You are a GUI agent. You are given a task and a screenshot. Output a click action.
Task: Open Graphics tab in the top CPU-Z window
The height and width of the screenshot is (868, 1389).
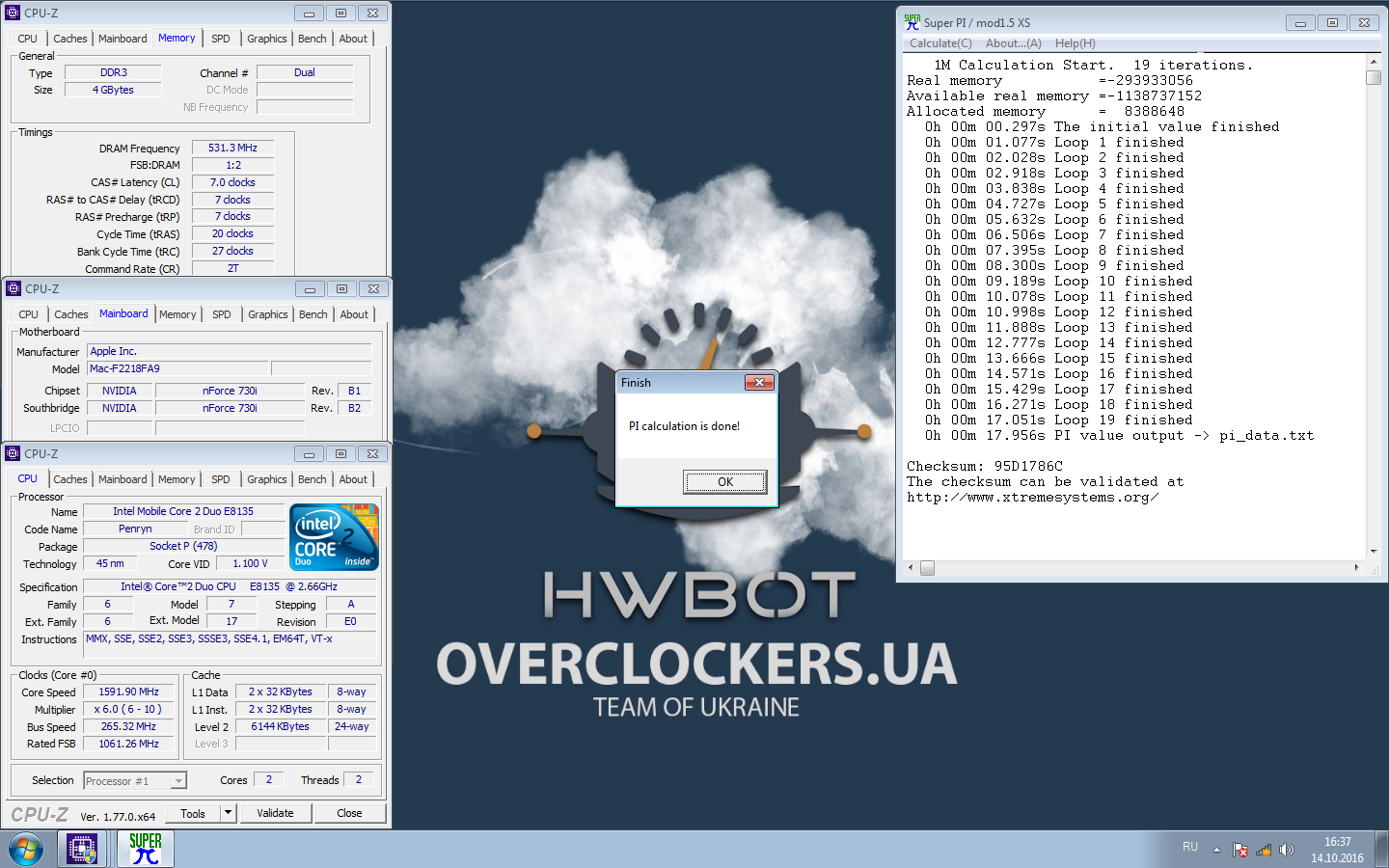coord(267,39)
